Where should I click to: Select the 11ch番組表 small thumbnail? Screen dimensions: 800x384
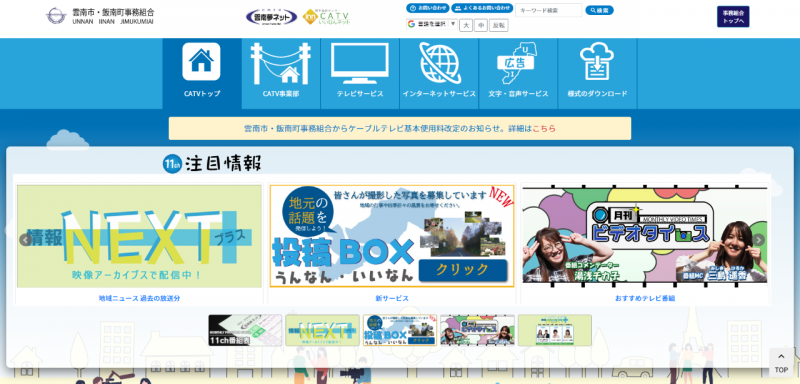pos(245,330)
